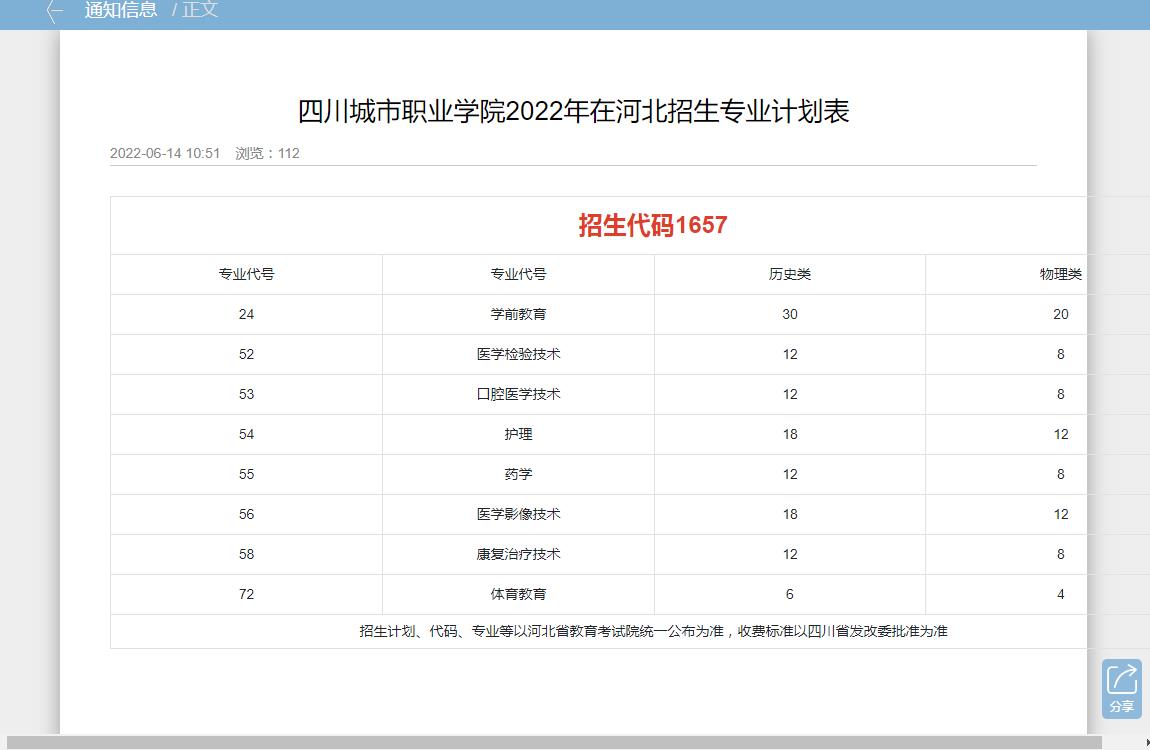1150x750 pixels.
Task: Click the 护理 cell
Action: (x=519, y=434)
